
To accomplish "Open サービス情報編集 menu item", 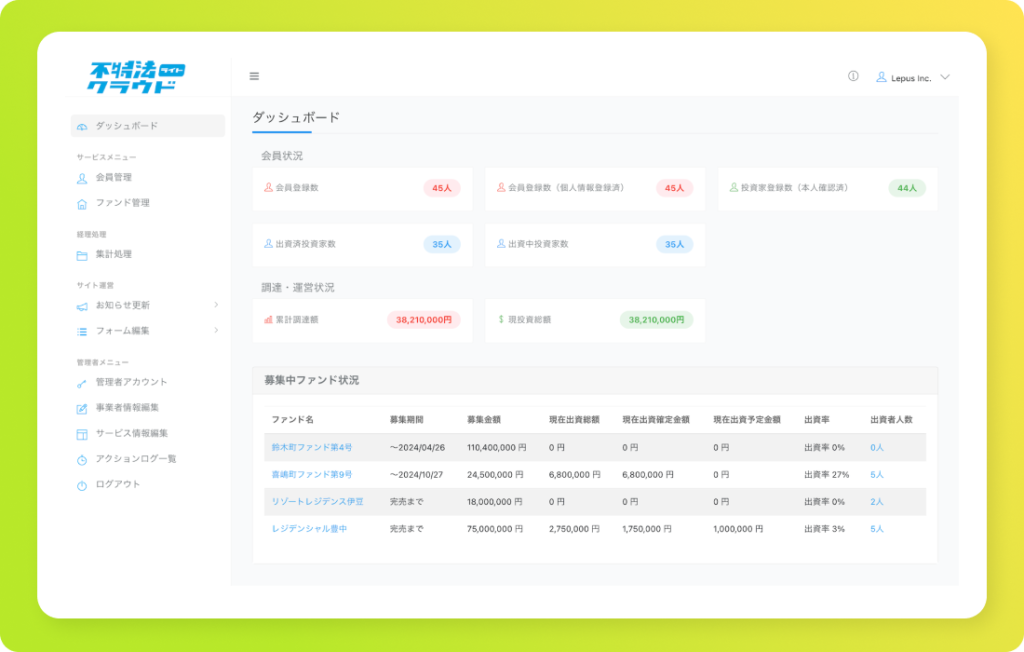I will point(131,434).
